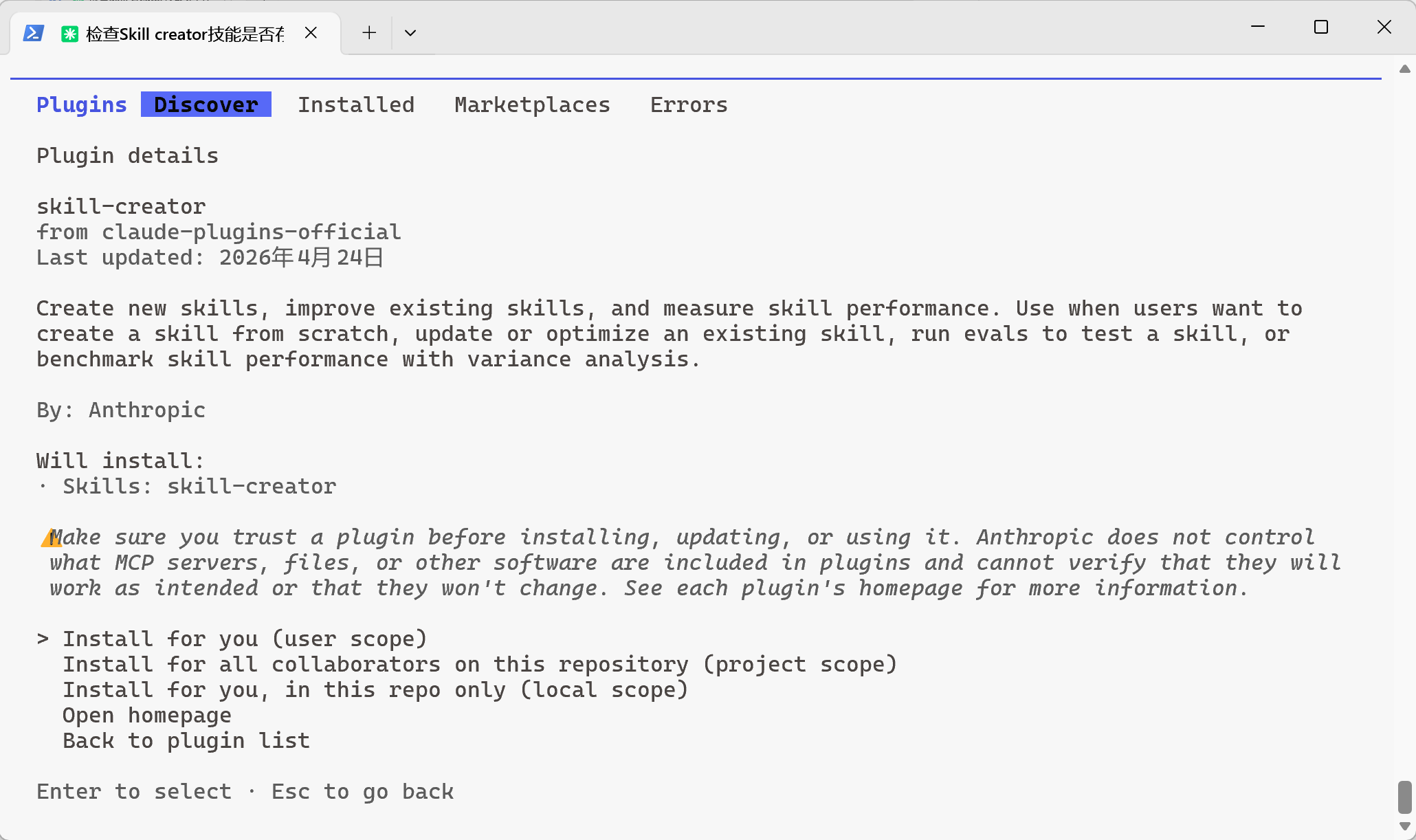
Task: Click the PowerShell icon in the tab
Action: pos(34,33)
